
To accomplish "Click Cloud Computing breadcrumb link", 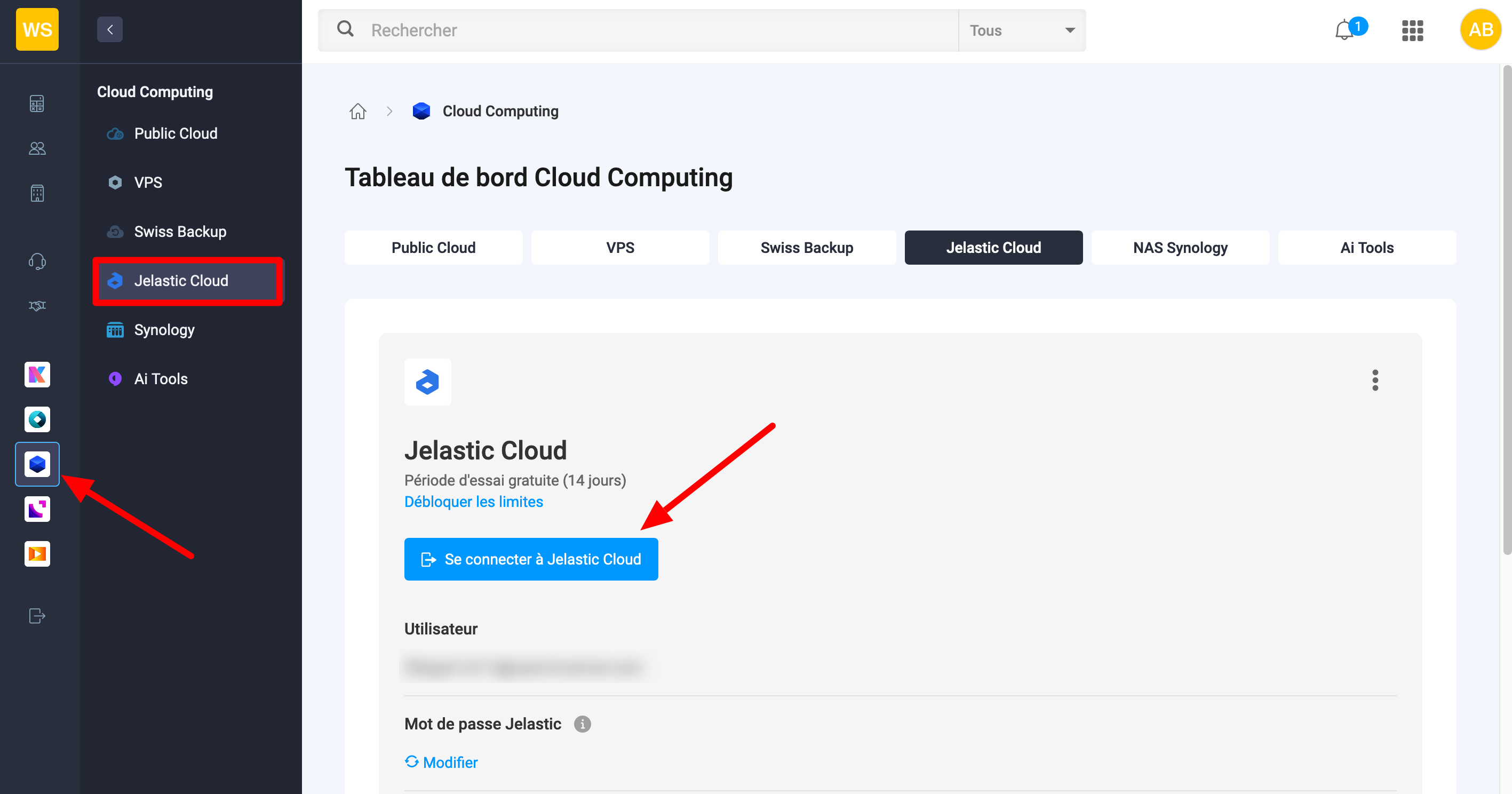I will pyautogui.click(x=500, y=111).
